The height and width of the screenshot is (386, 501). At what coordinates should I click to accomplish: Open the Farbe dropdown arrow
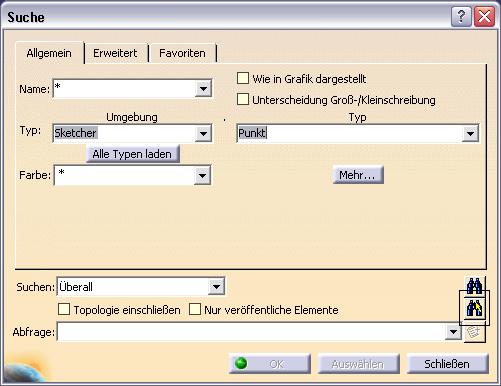(202, 176)
